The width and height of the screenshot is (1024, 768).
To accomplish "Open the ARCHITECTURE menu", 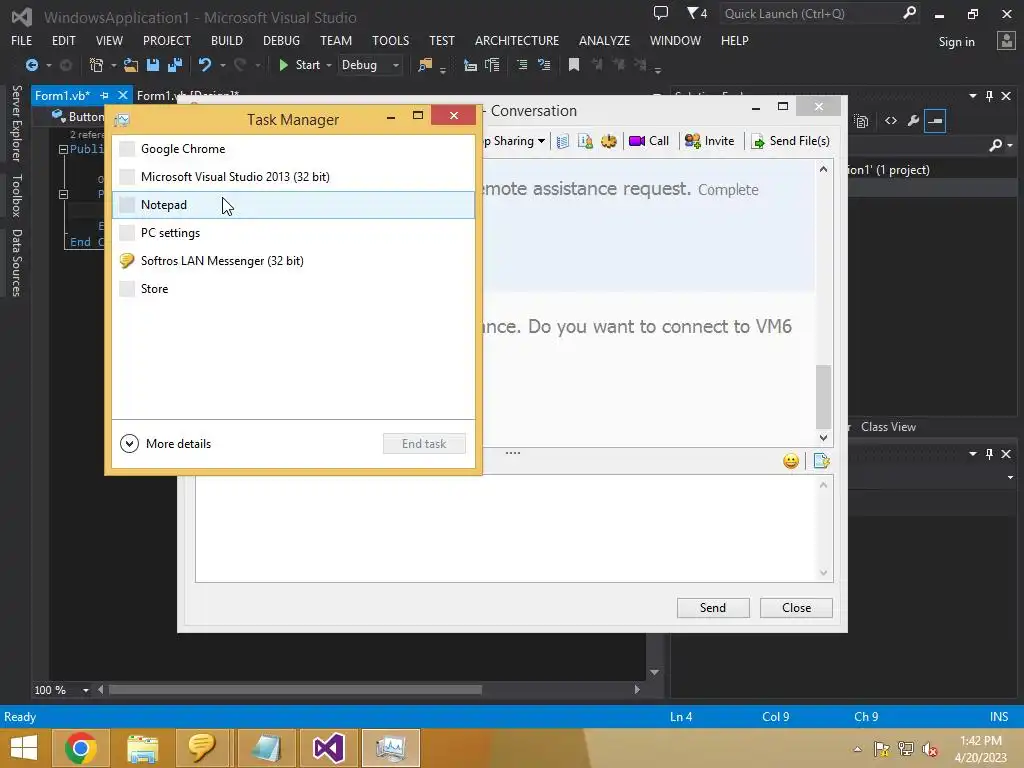I will click(x=517, y=40).
